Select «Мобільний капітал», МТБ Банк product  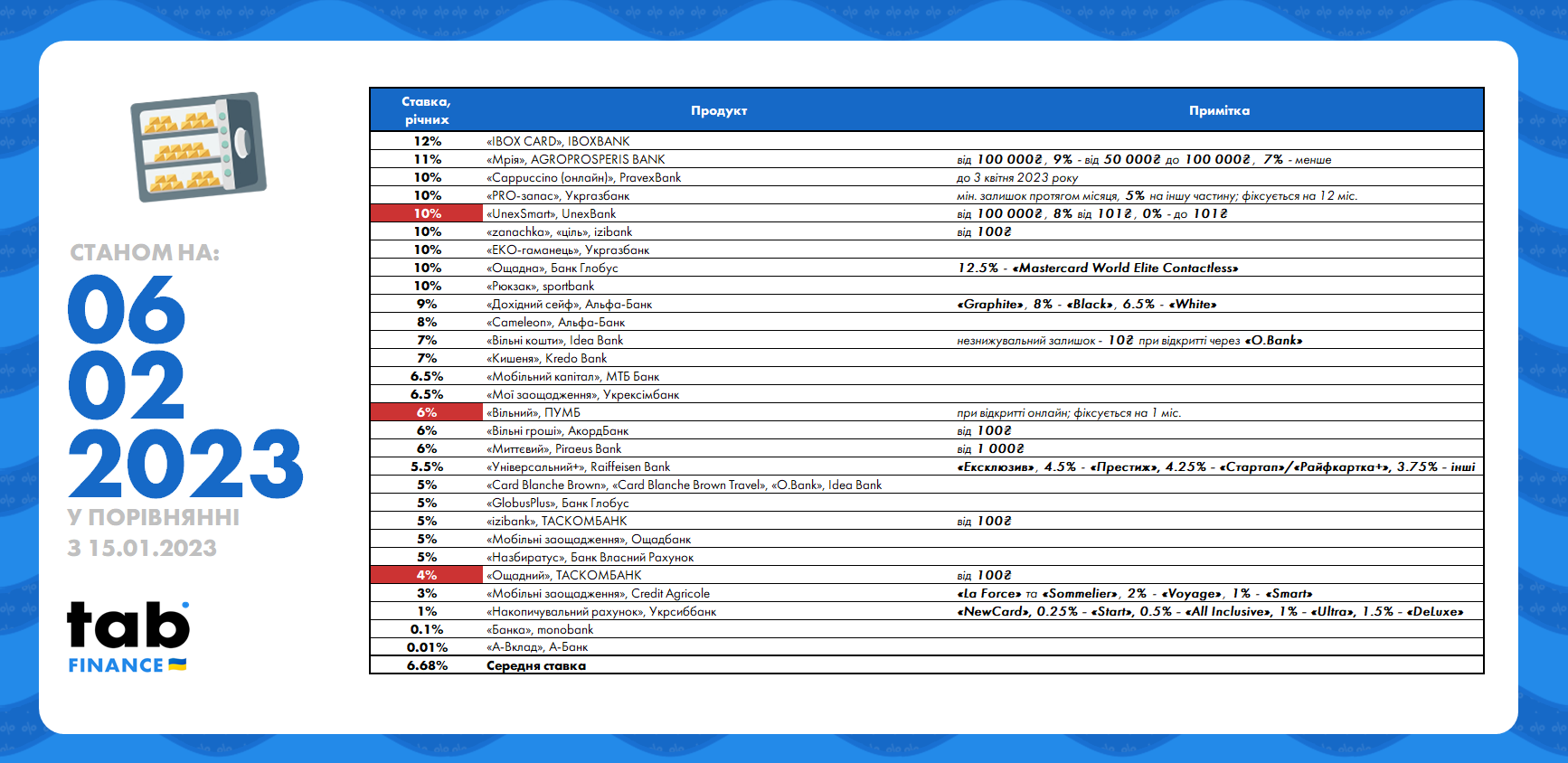573,376
